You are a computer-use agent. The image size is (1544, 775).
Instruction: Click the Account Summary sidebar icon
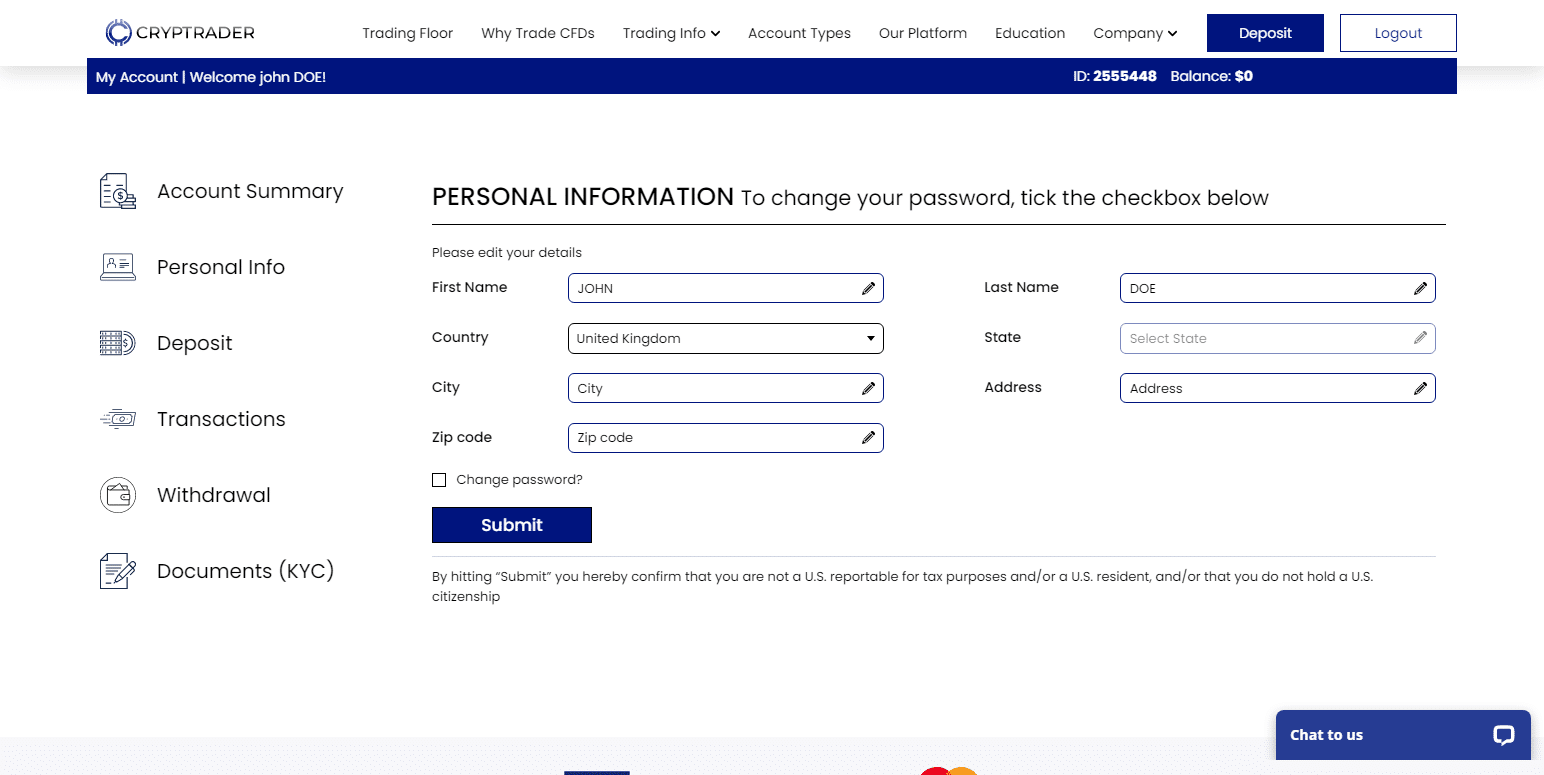pos(118,191)
